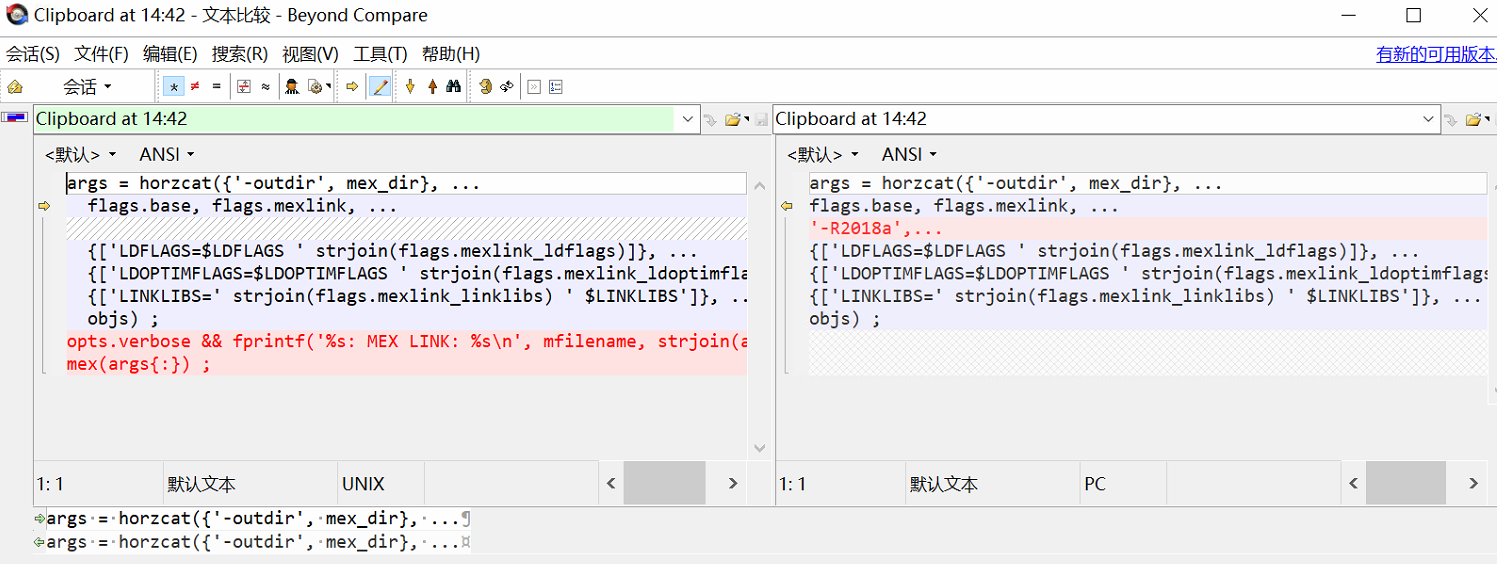Click the double-chevron toolbar icon

coord(534,87)
